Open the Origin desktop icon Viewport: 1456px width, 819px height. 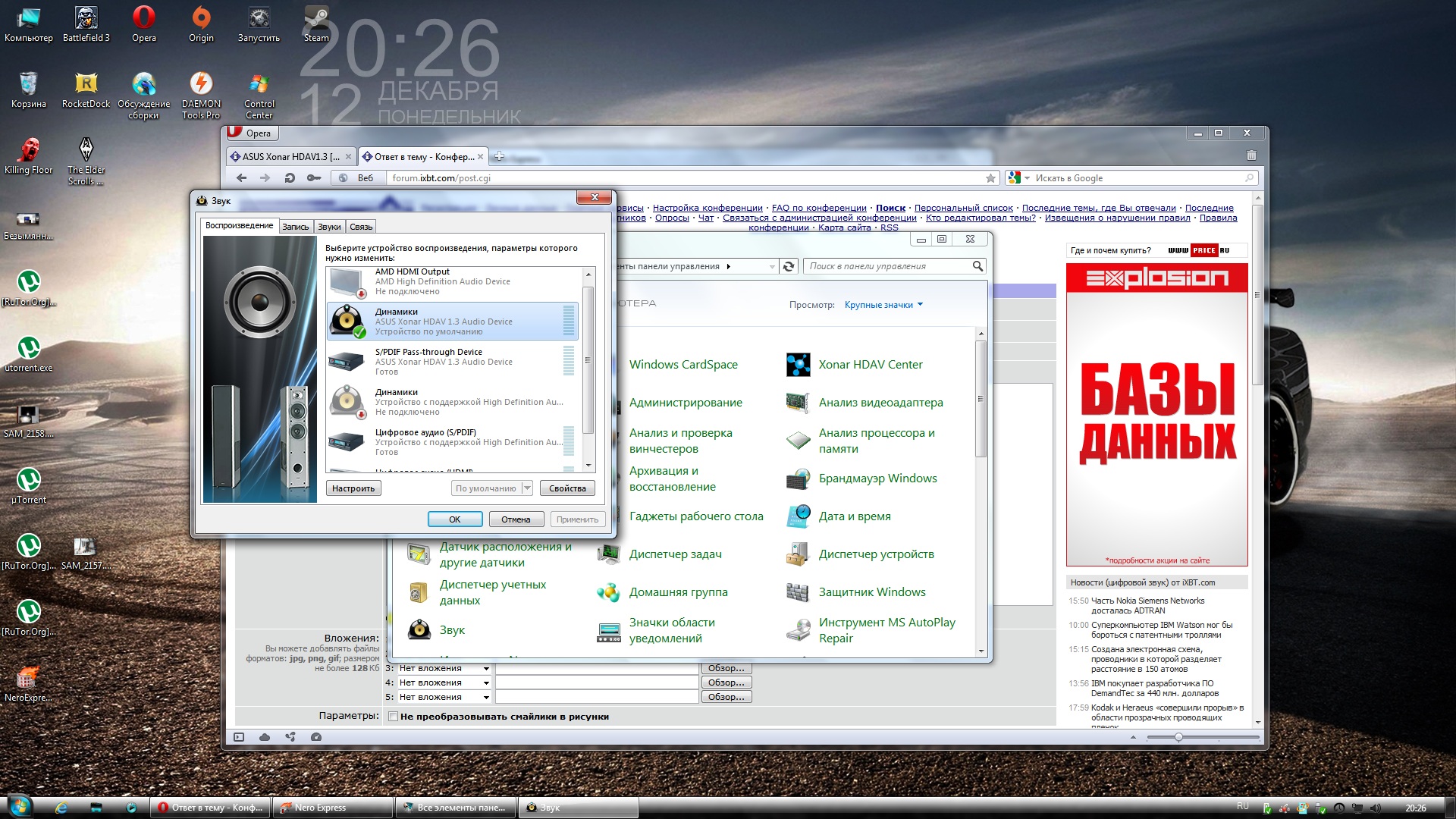tap(201, 24)
